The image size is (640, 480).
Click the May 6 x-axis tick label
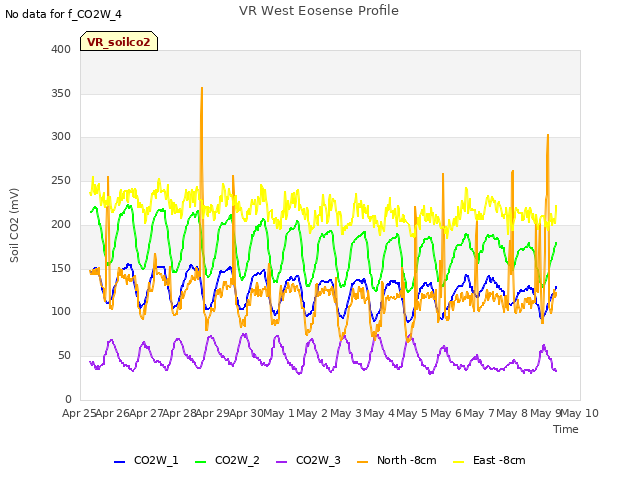point(446,413)
